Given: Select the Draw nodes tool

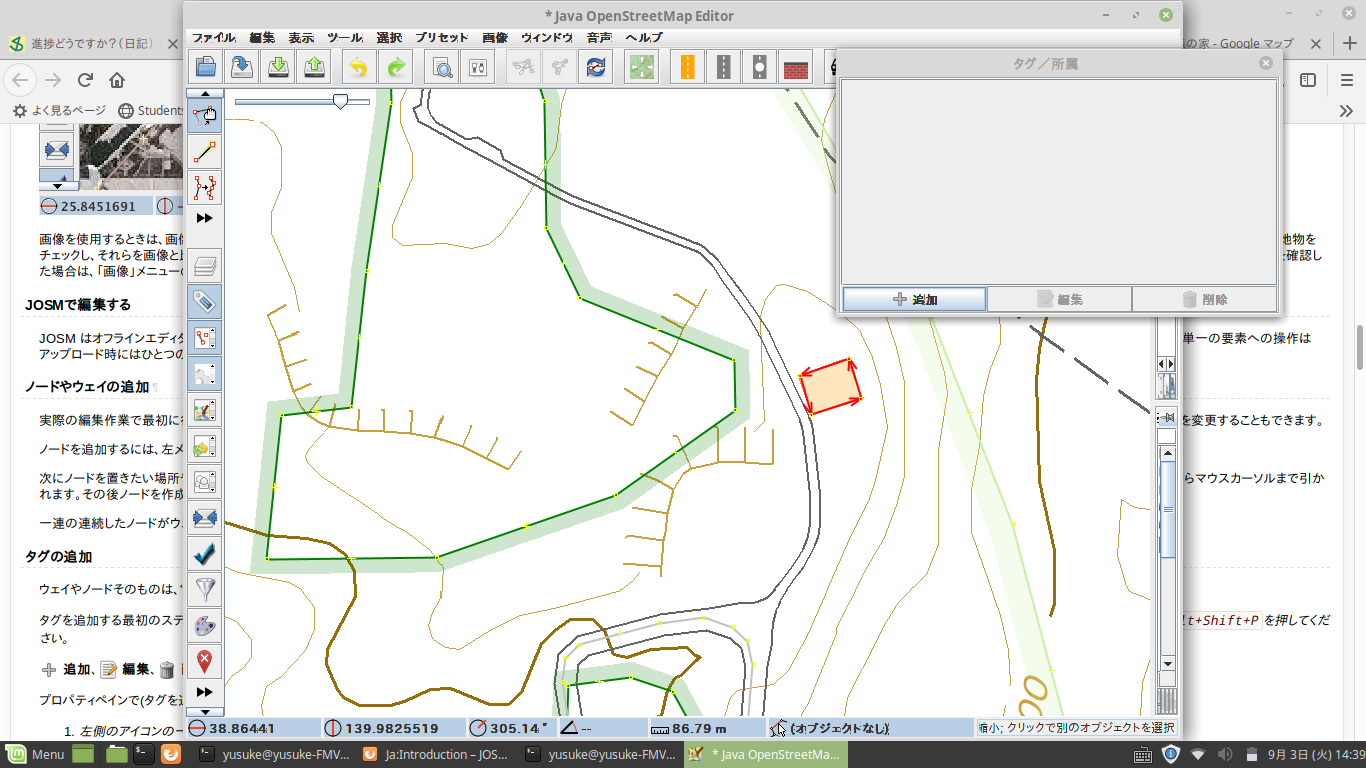Looking at the screenshot, I should (x=205, y=151).
